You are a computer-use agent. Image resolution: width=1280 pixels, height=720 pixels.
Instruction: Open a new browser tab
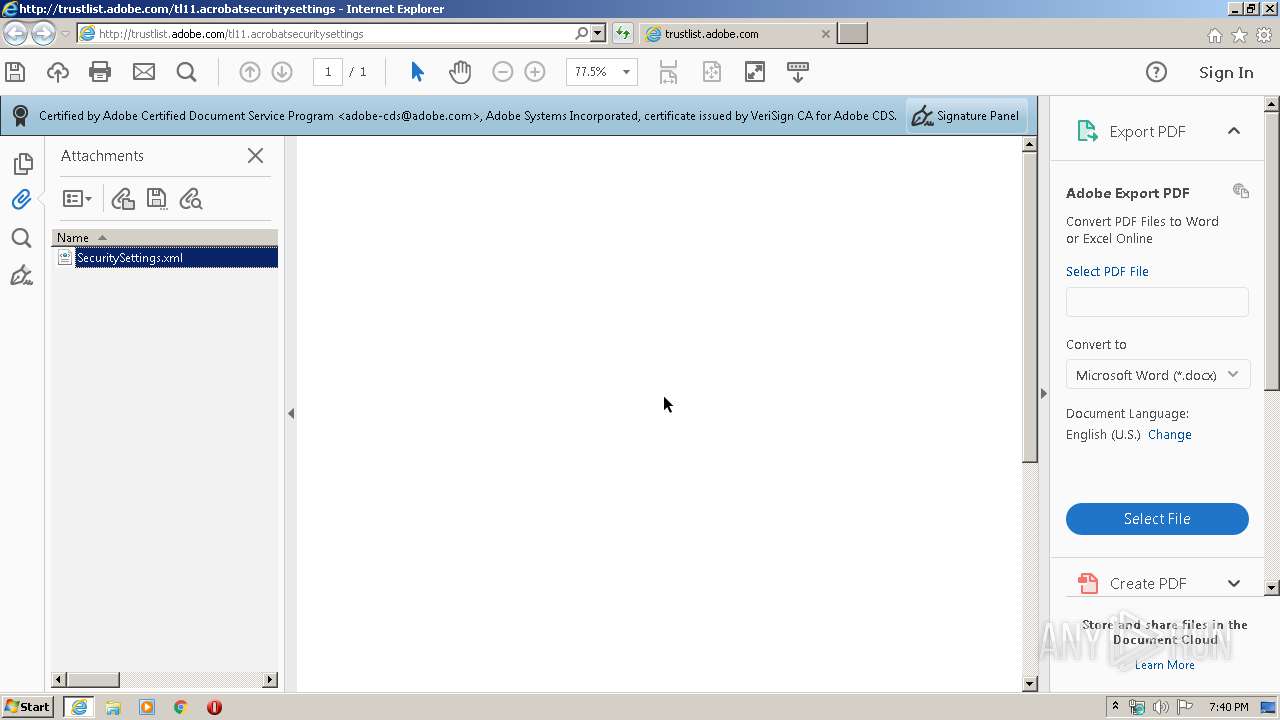[852, 34]
